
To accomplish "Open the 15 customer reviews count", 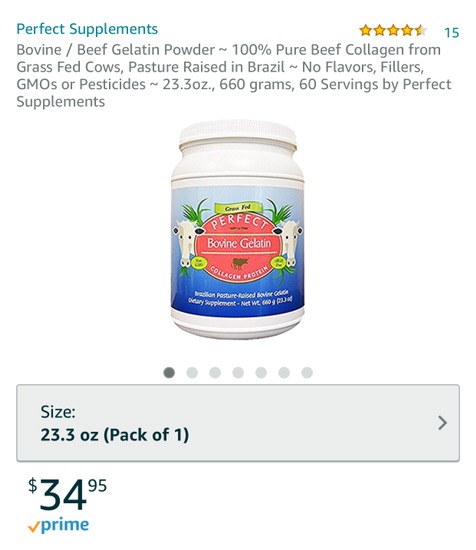I will (x=451, y=32).
